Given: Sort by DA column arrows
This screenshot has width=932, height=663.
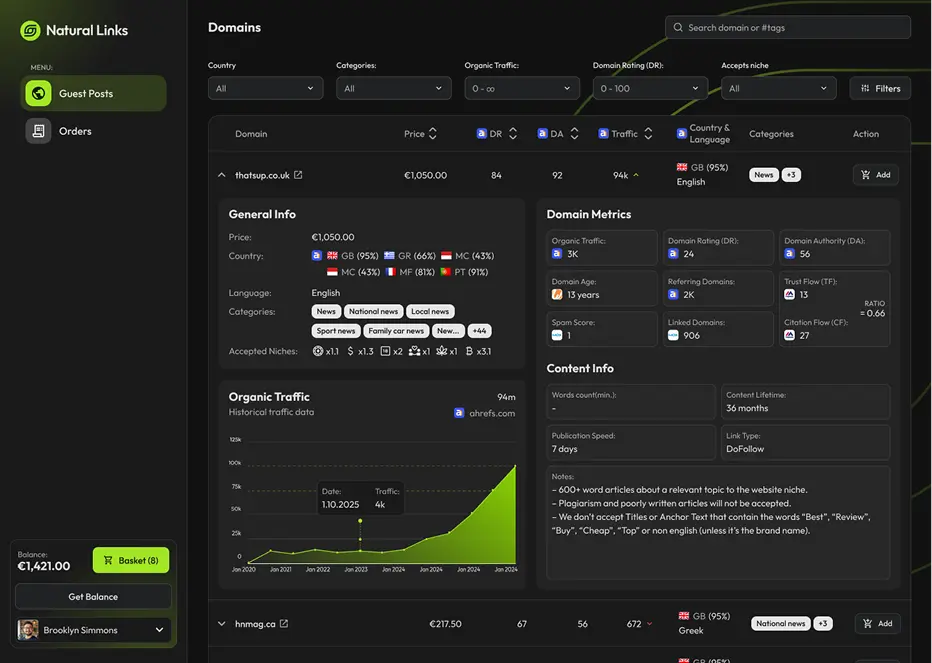Looking at the screenshot, I should 574,134.
